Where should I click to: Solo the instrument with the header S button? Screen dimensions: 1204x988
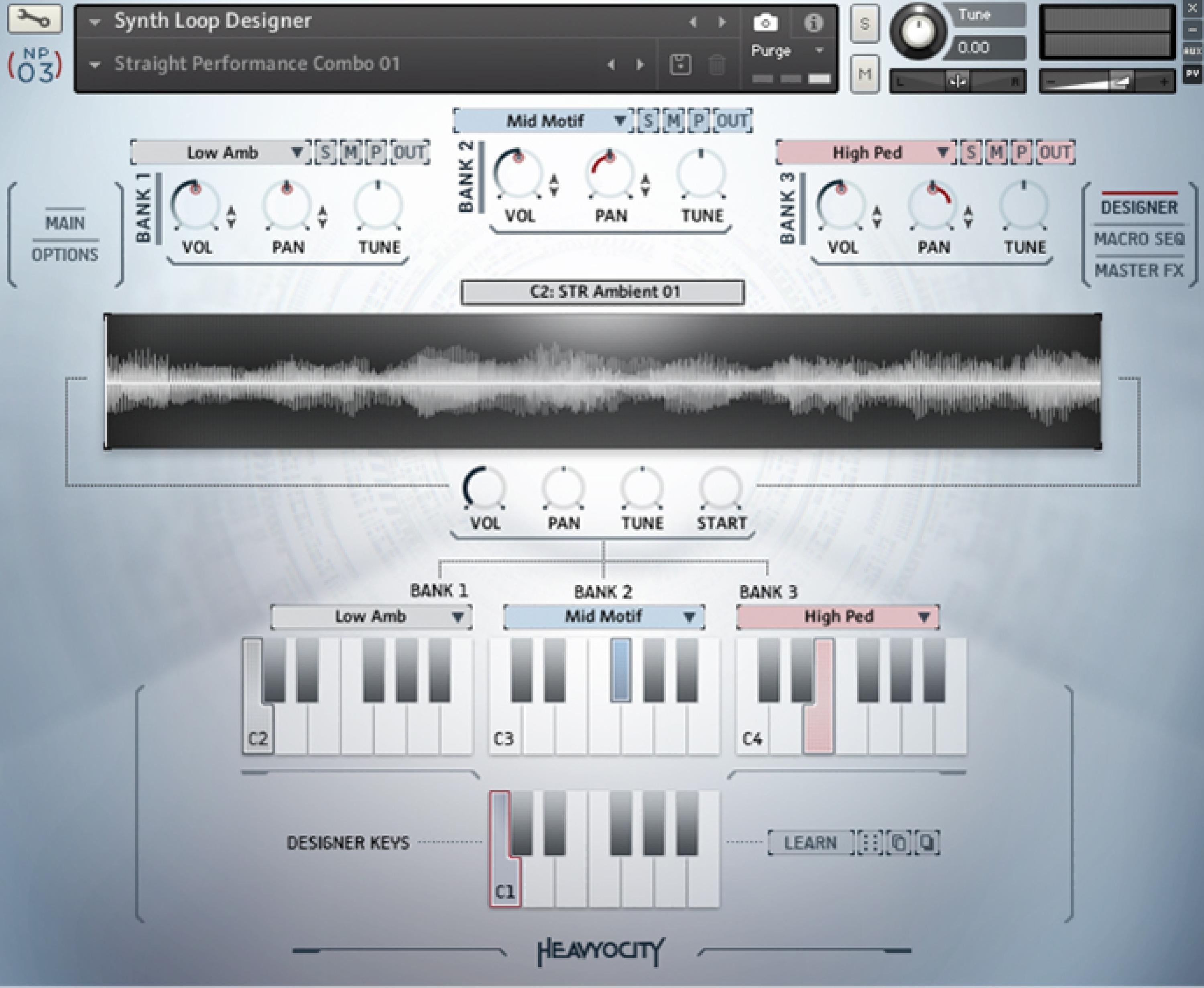pyautogui.click(x=864, y=24)
